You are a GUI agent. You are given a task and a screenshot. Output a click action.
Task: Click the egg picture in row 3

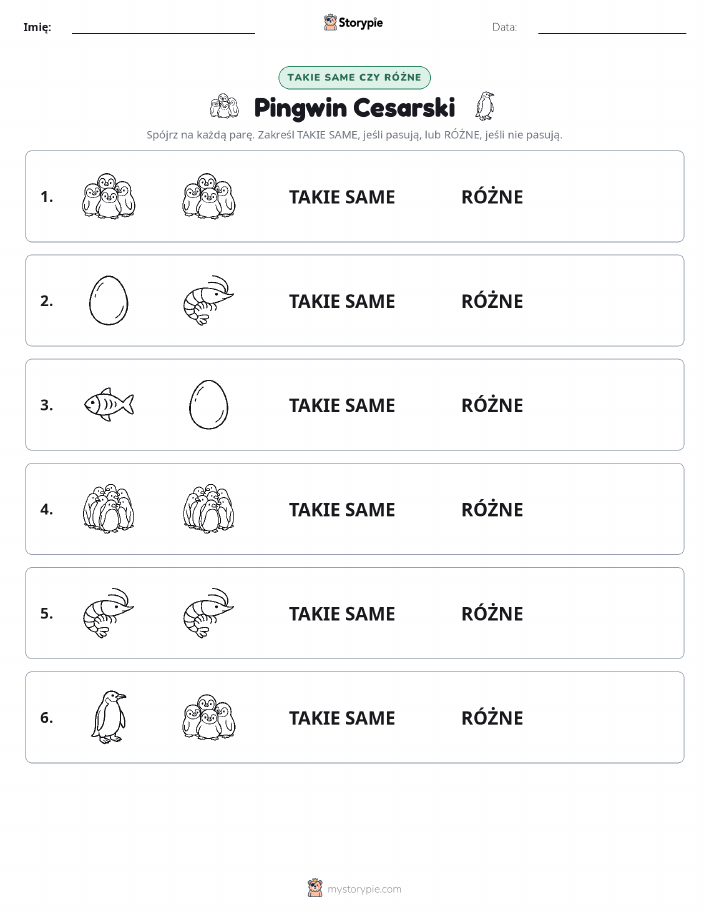click(x=208, y=405)
